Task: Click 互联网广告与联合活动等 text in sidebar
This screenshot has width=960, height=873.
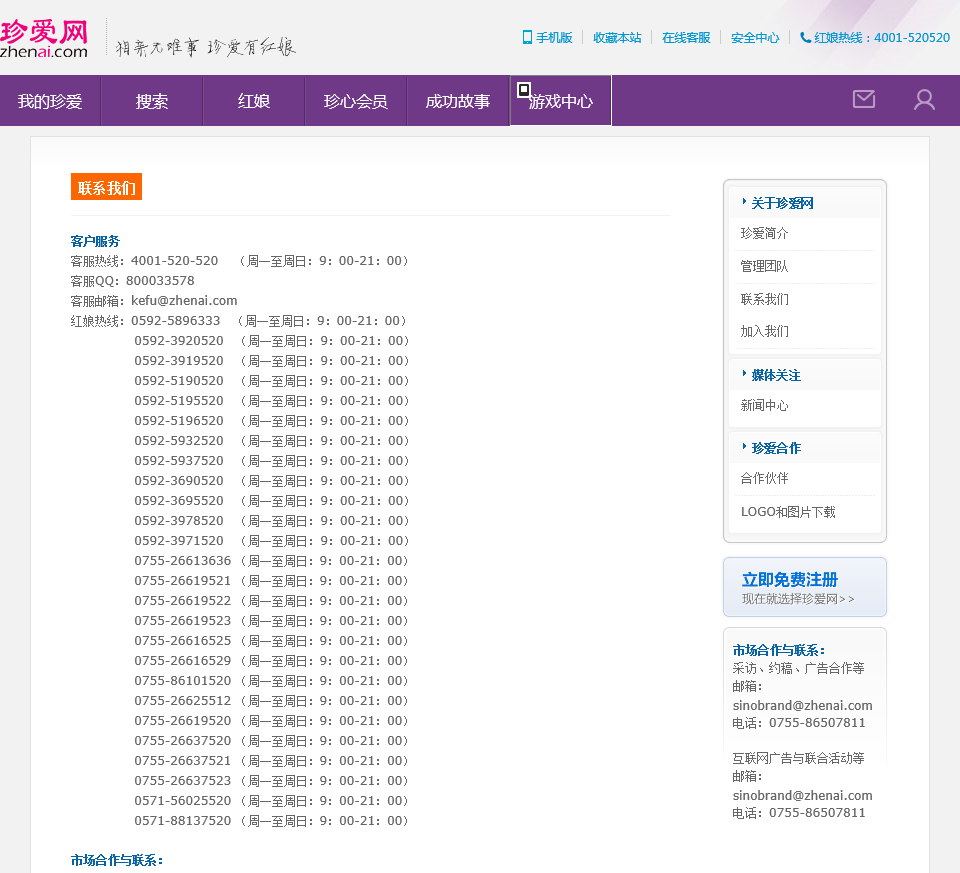Action: click(x=798, y=759)
